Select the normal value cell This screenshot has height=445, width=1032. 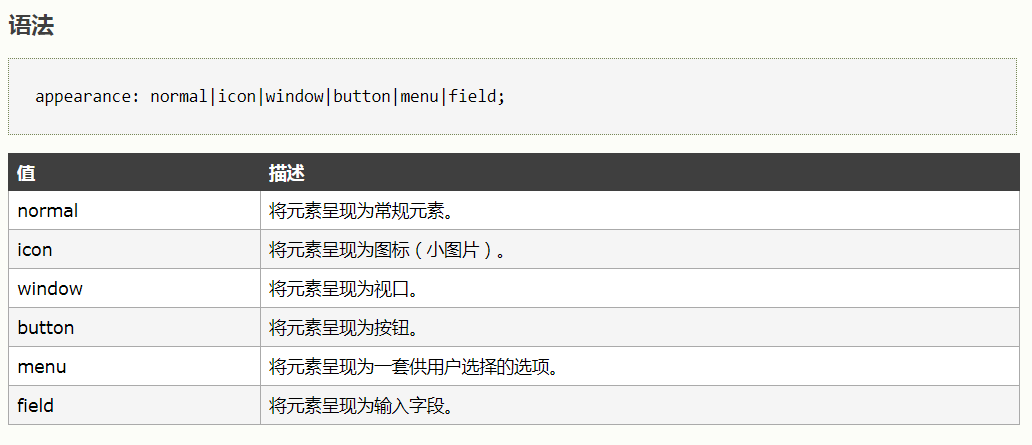(x=134, y=211)
